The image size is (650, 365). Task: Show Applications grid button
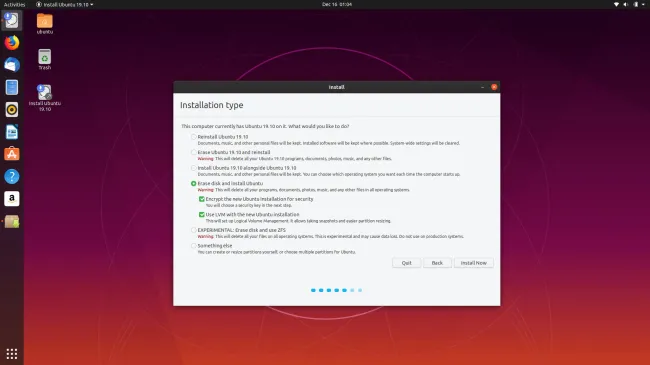[x=12, y=354]
